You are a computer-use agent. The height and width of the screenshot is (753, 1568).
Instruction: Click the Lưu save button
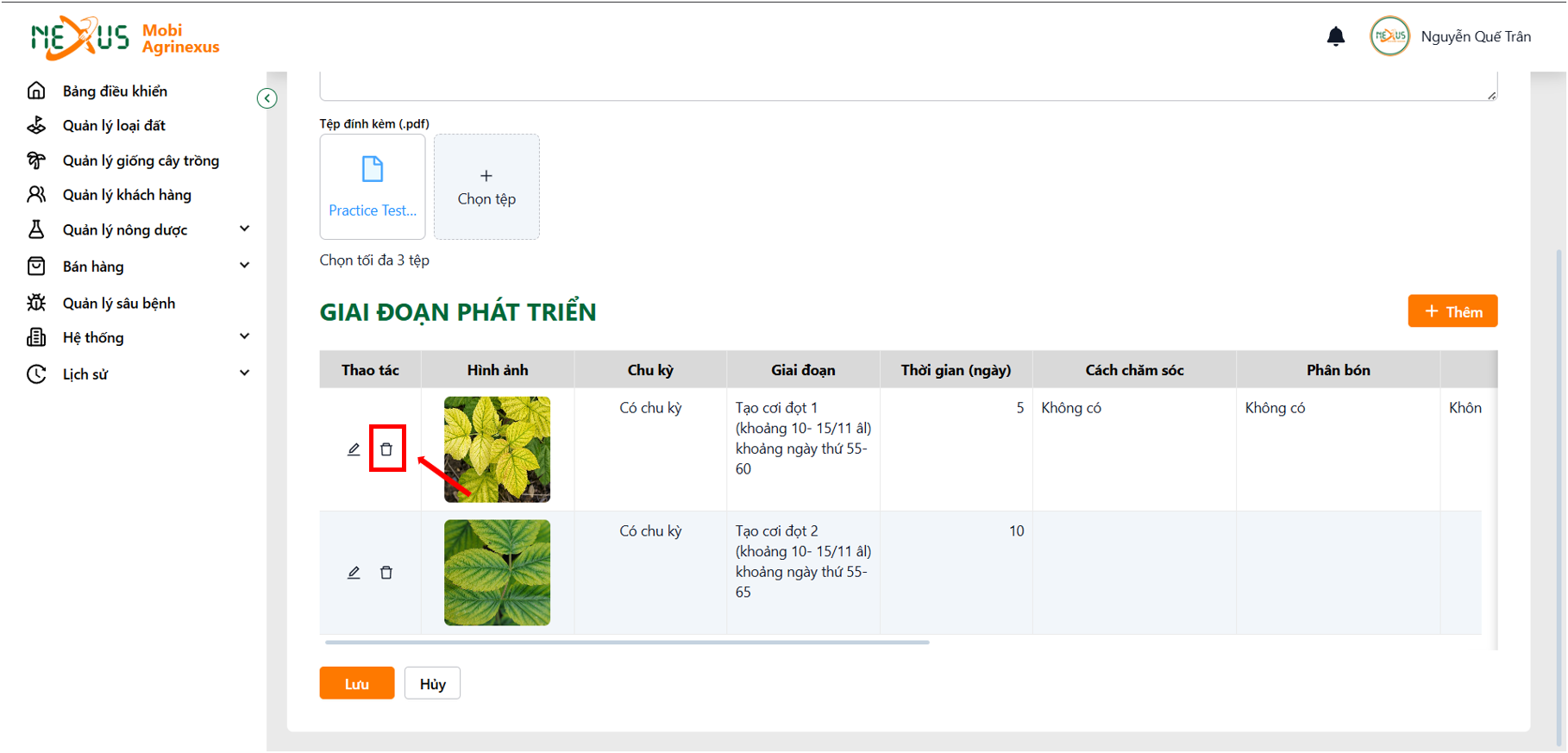[x=357, y=683]
